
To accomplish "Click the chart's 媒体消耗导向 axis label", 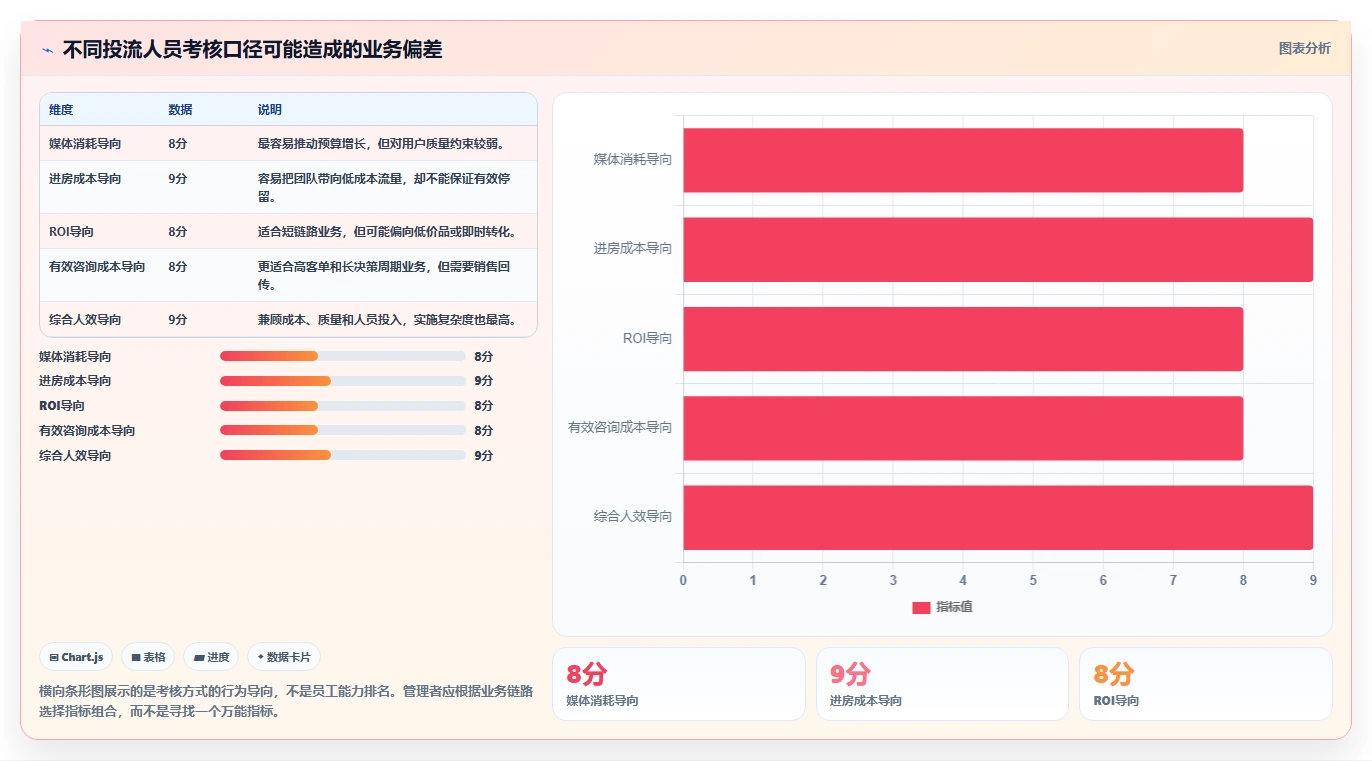I will pos(633,160).
